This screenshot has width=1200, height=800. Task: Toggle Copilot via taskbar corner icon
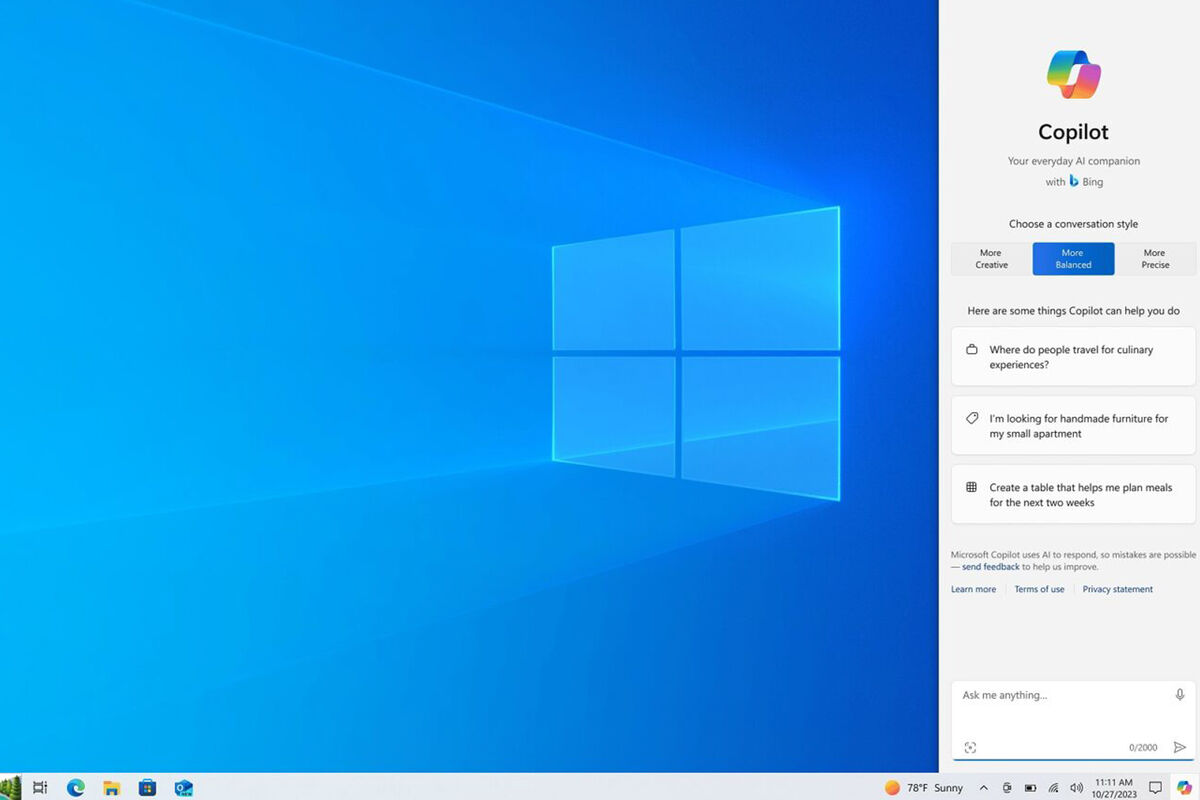(x=1184, y=788)
